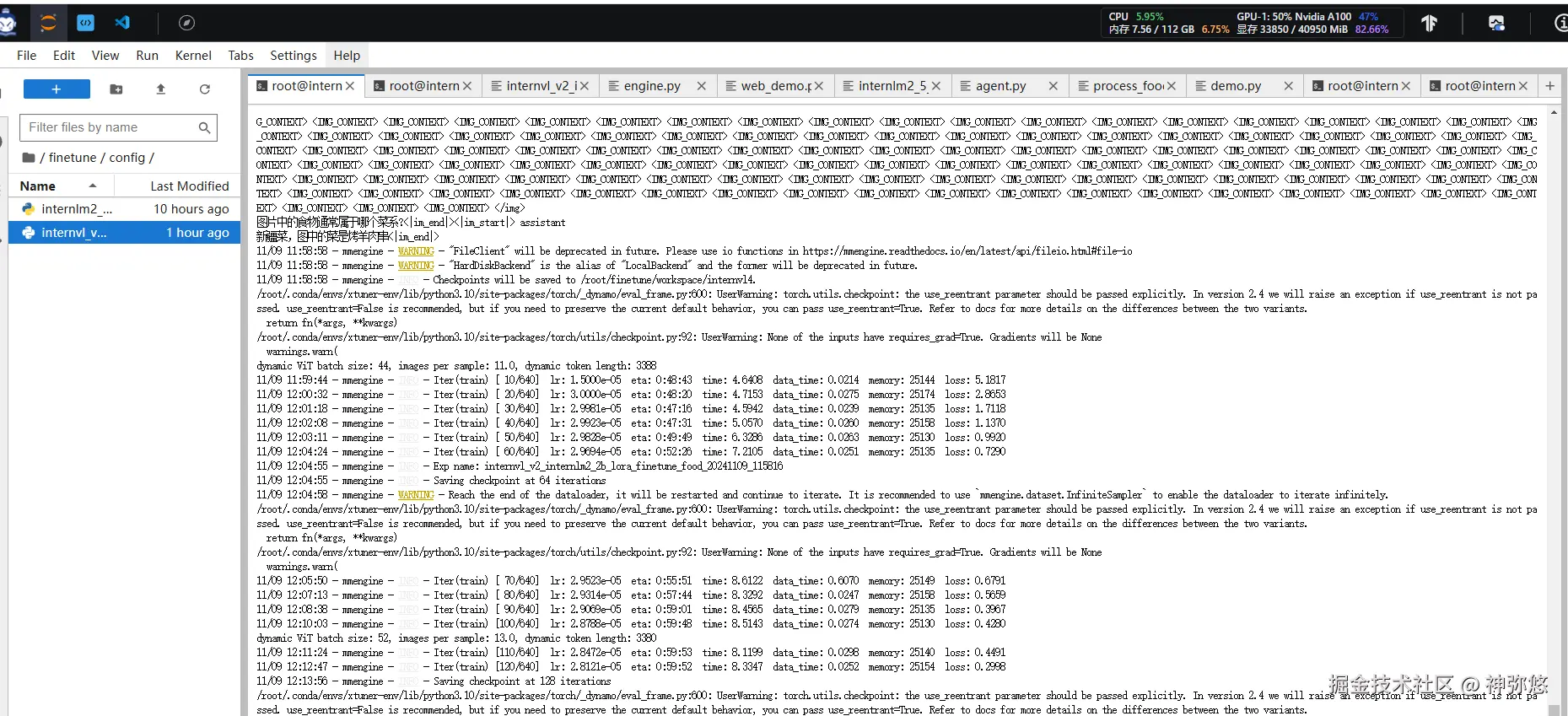This screenshot has height=716, width=1568.
Task: Switch to the web_demo.p tab
Action: 776,86
